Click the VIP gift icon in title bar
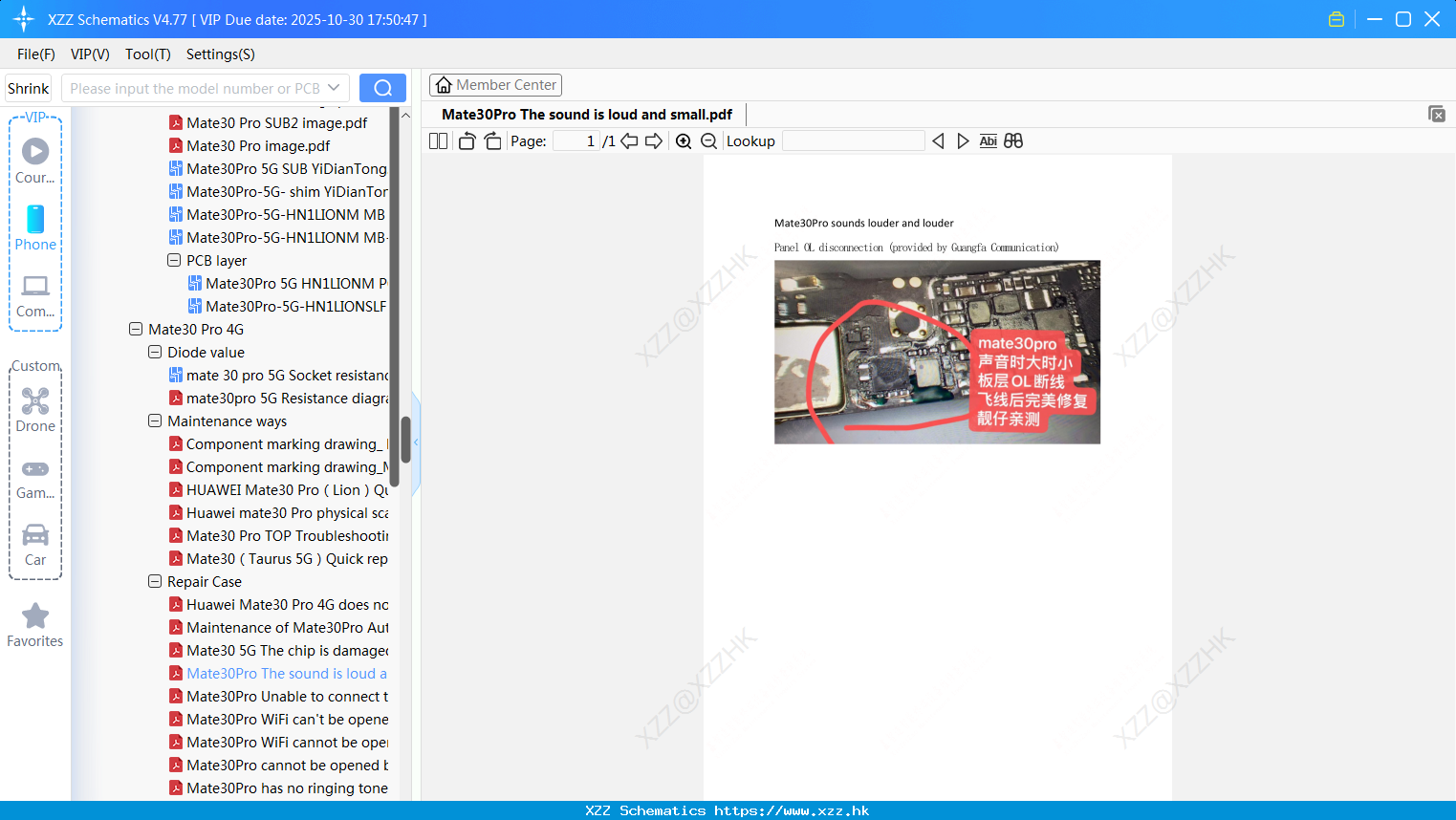 [1336, 19]
